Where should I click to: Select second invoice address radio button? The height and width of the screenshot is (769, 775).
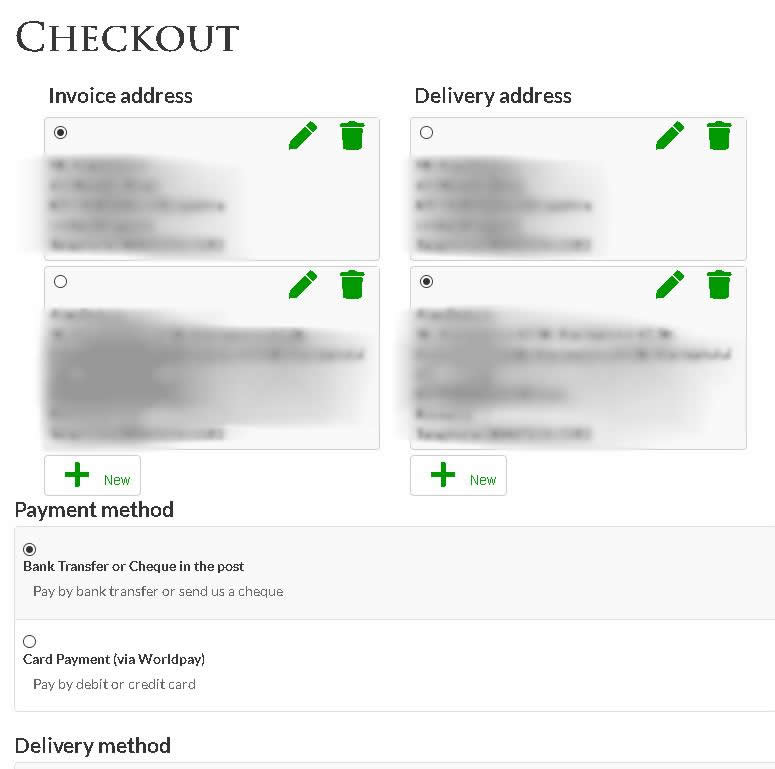[x=61, y=282]
